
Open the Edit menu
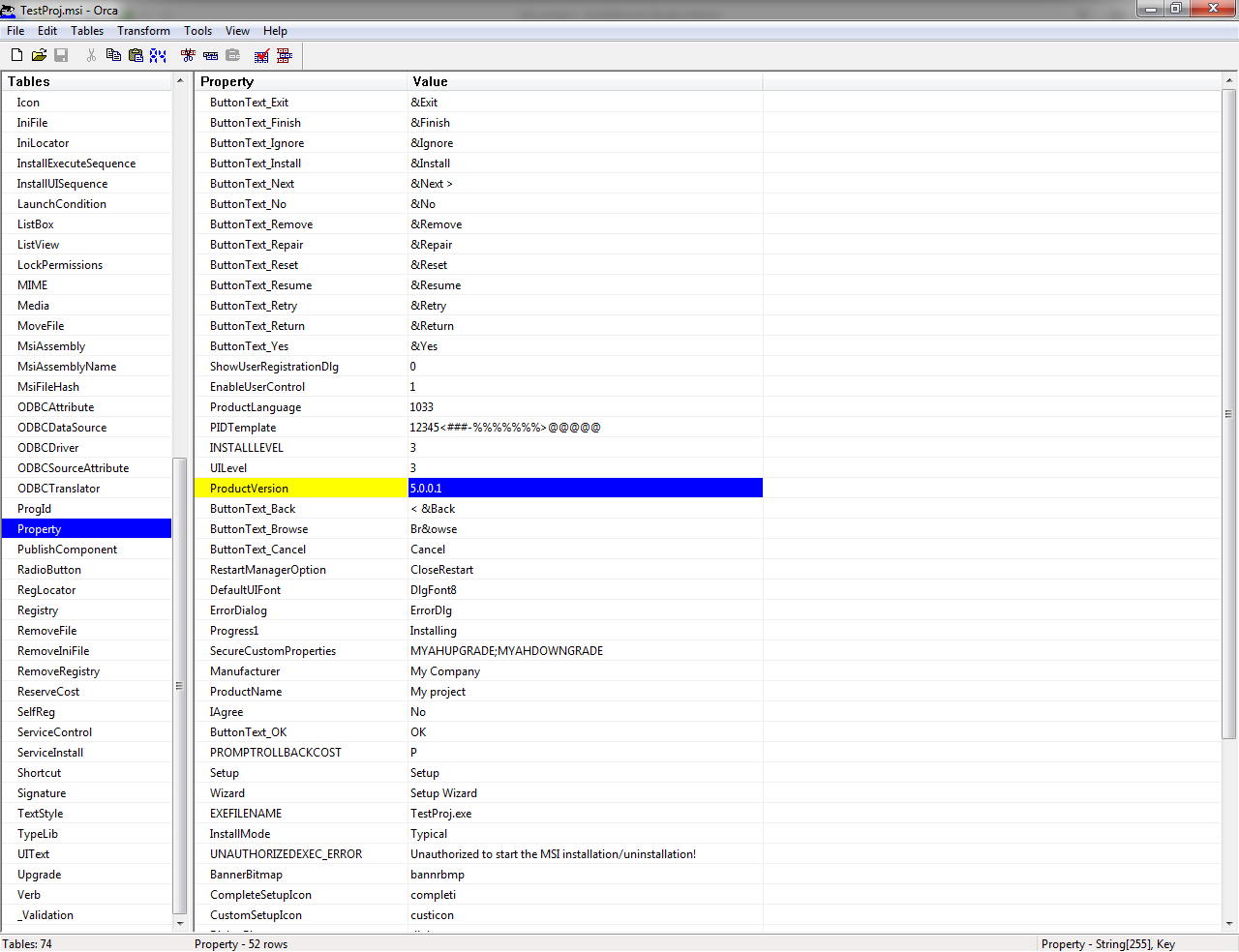47,31
